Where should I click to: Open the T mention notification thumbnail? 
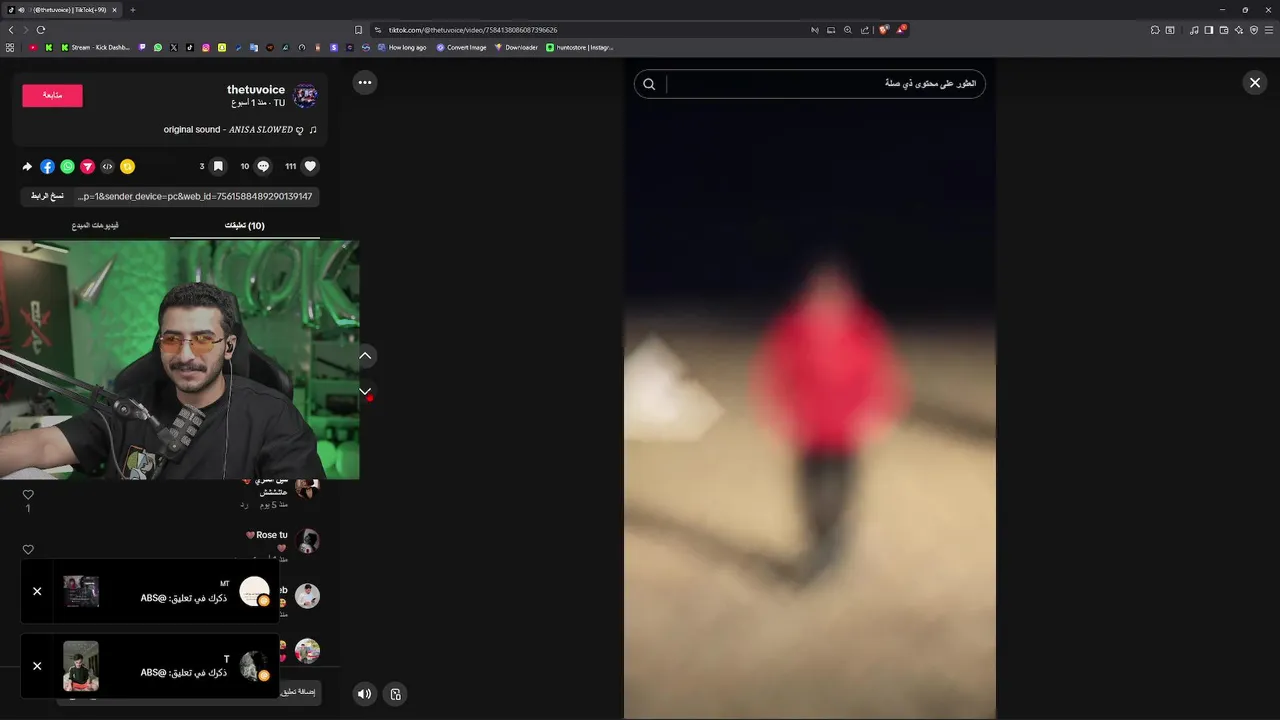(x=81, y=666)
